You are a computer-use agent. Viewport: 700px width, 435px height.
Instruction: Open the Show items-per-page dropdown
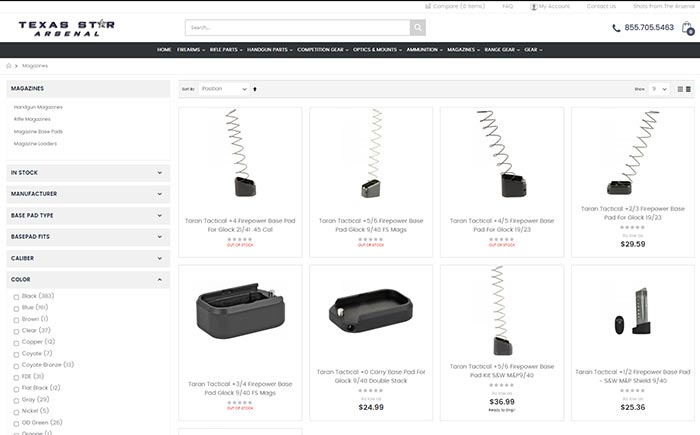click(659, 89)
